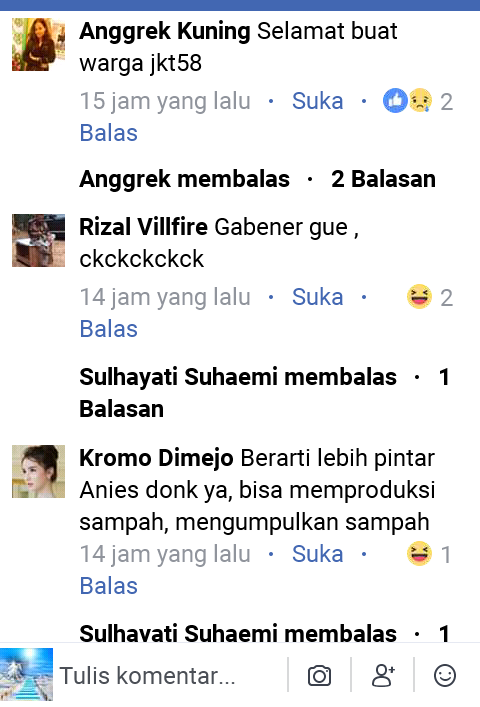Viewport: 480px width, 707px height.
Task: Focus the Tulis komentar input field
Action: tap(171, 675)
